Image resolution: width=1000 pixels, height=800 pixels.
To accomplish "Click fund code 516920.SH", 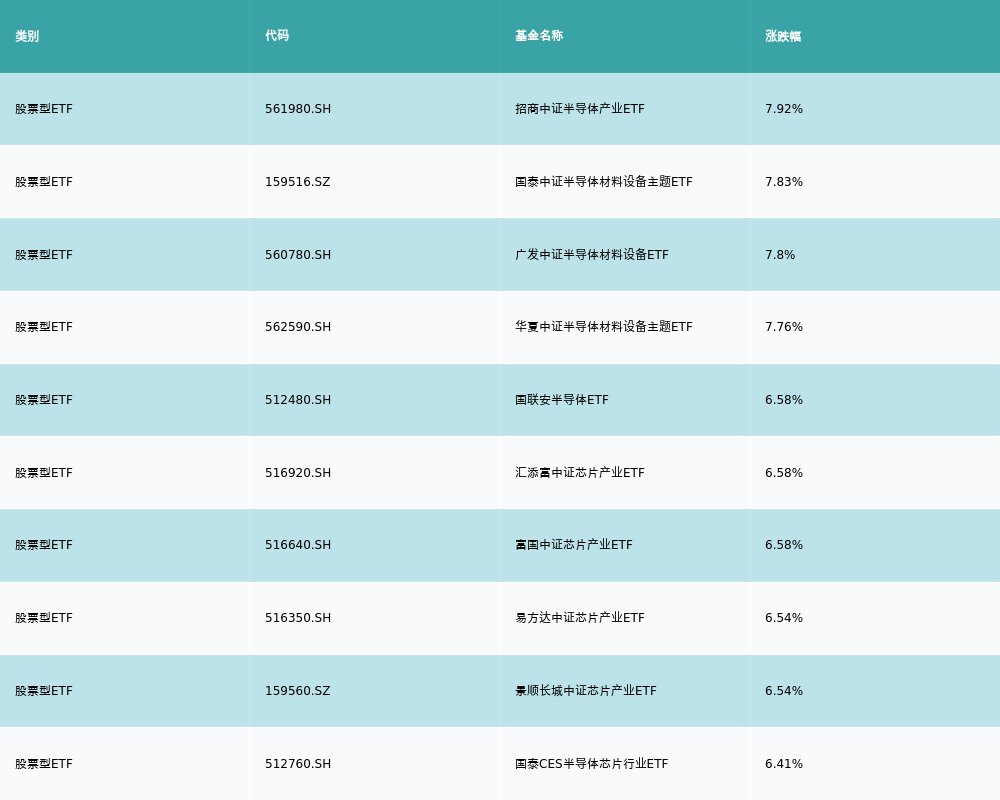I will [x=298, y=473].
